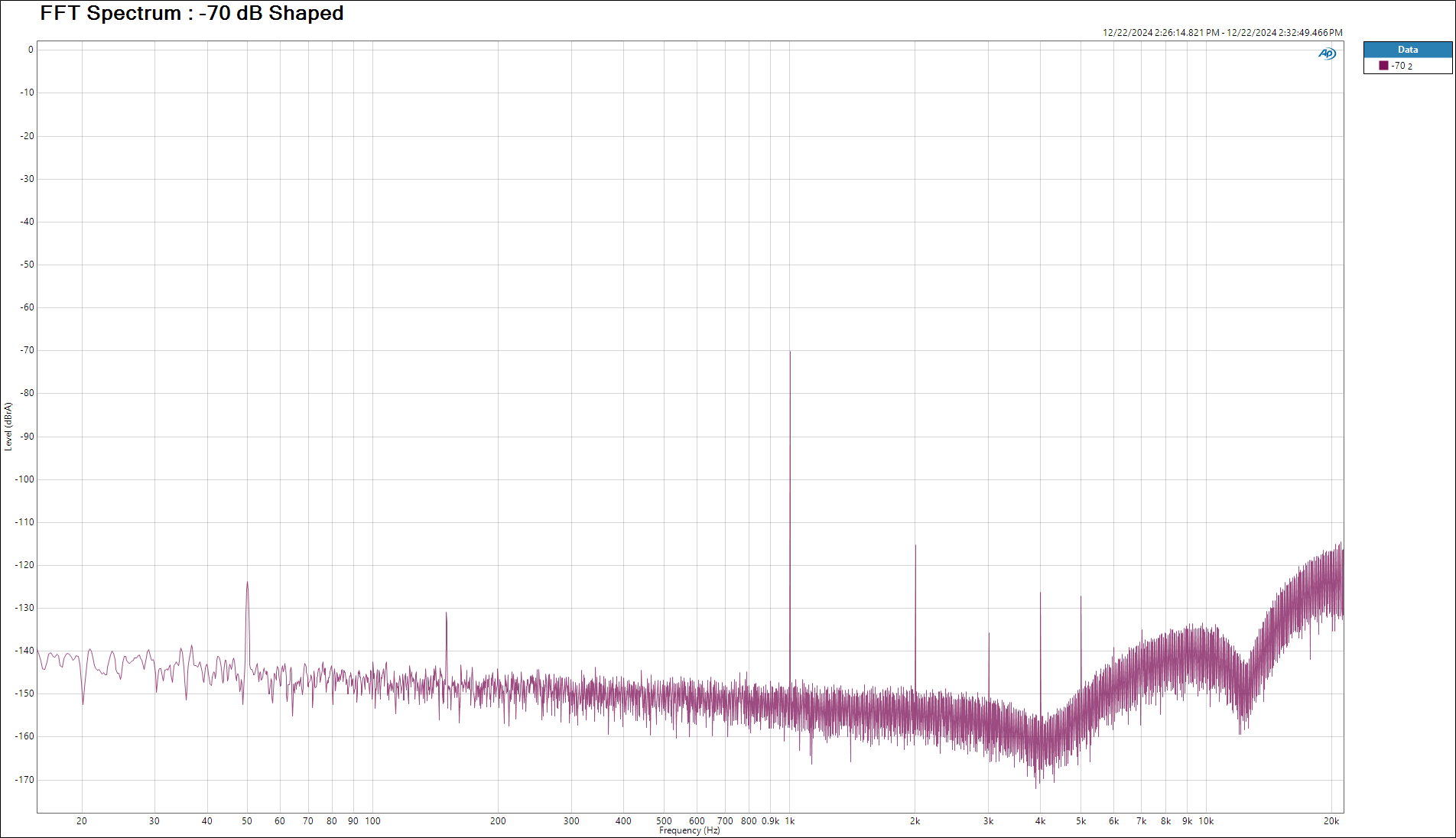Image resolution: width=1456 pixels, height=838 pixels.
Task: Click the AP logo in the graph corner
Action: pyautogui.click(x=1327, y=54)
